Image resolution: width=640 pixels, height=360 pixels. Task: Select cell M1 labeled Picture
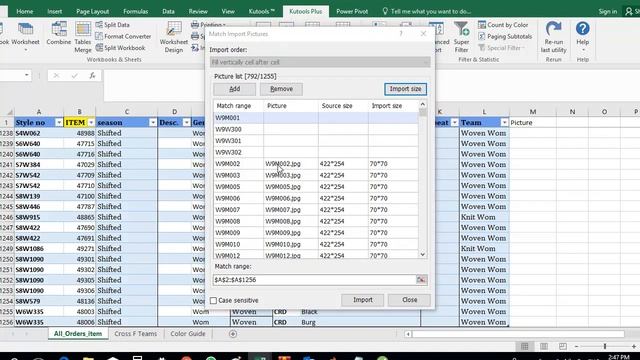533,122
